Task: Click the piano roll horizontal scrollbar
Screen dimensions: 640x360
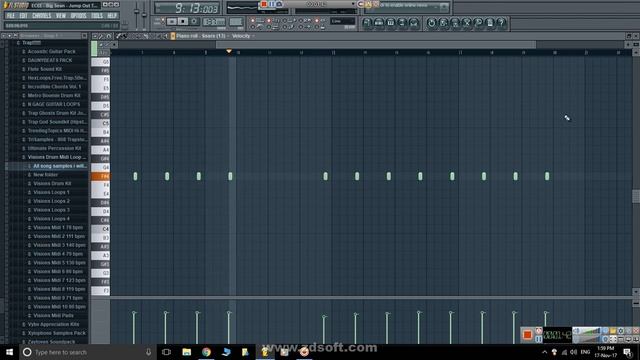Action: tap(376, 44)
